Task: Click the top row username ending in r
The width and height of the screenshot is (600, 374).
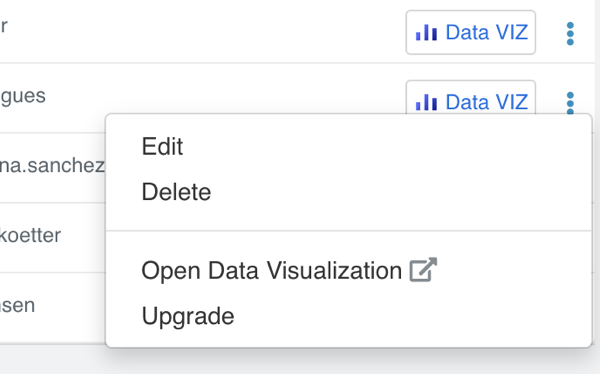Action: click(x=4, y=26)
